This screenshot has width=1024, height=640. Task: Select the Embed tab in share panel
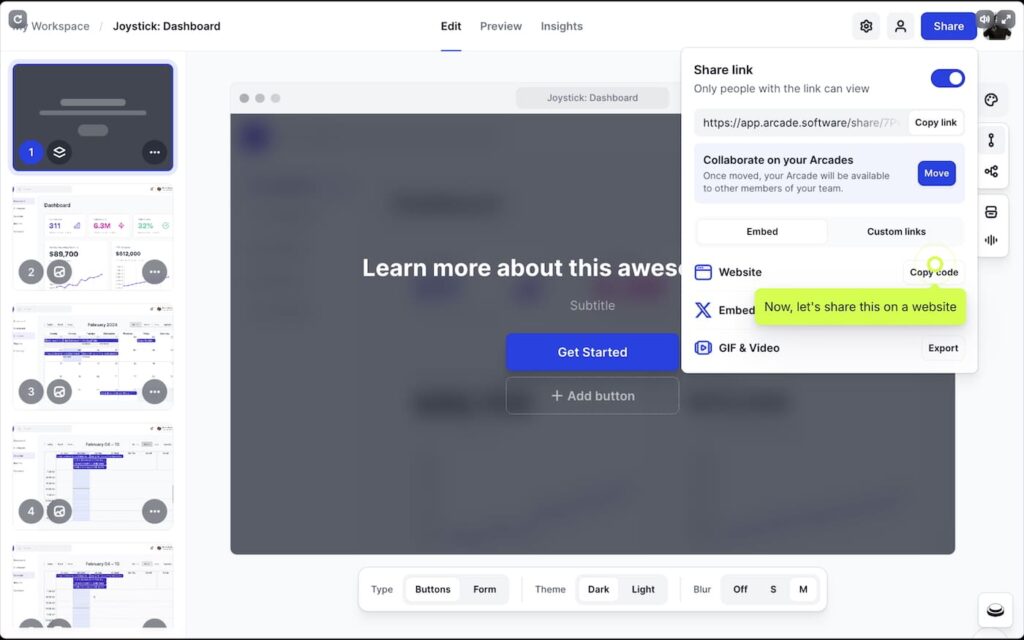point(762,232)
